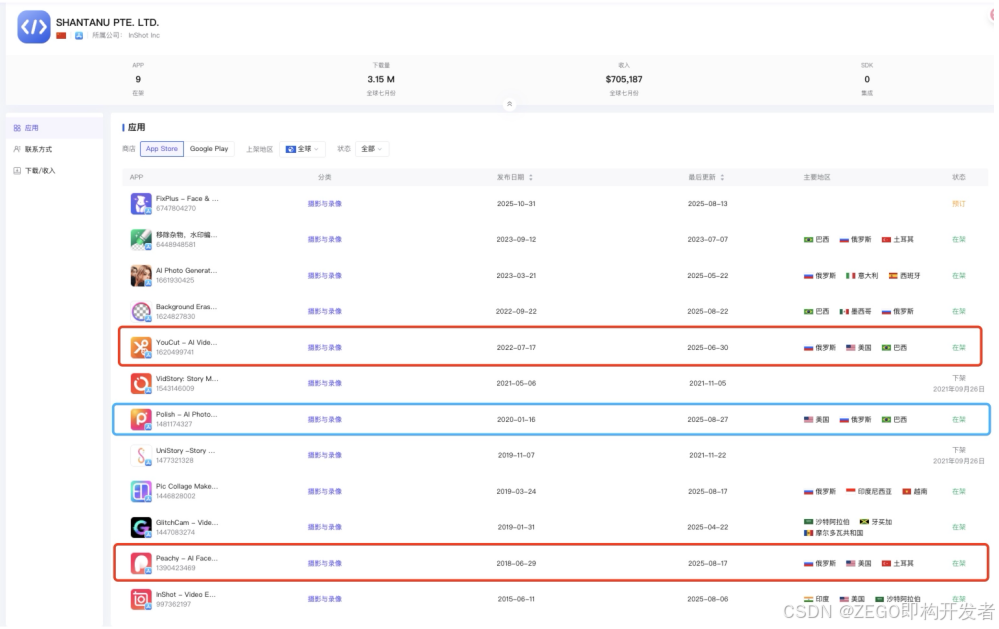Collapse the stats panel with chevron button
999x629 pixels.
(x=509, y=104)
